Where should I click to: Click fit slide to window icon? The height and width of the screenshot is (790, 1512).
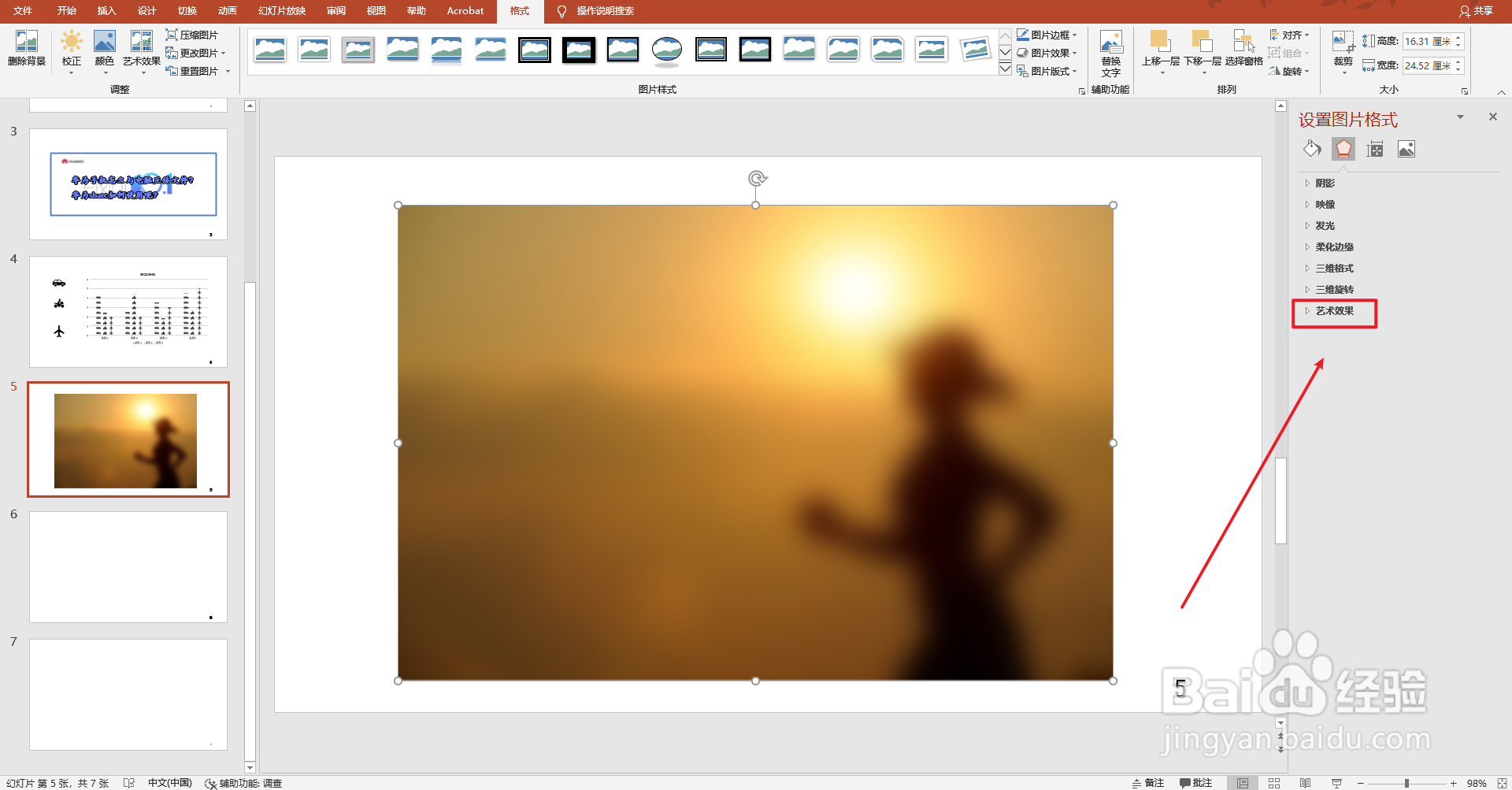click(x=1502, y=783)
